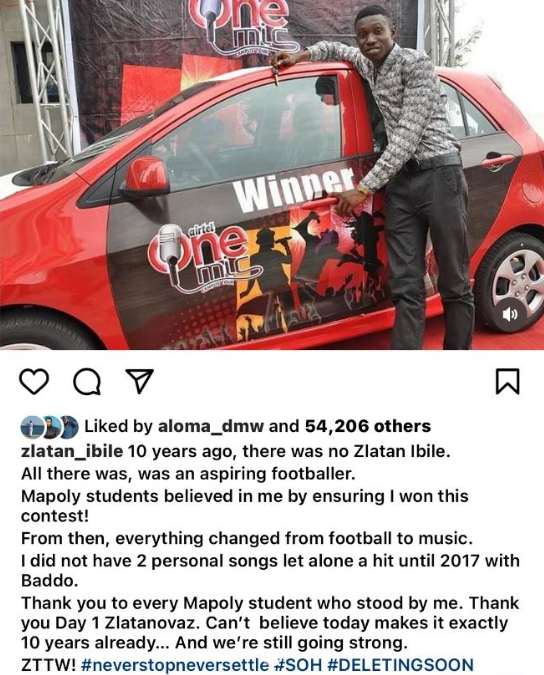Click the caption line mentioning Baddo

point(270,570)
